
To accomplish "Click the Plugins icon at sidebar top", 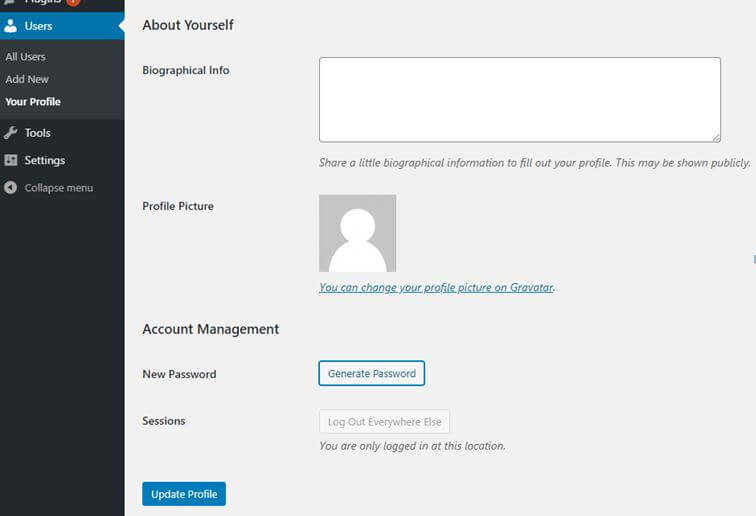I will (x=11, y=2).
